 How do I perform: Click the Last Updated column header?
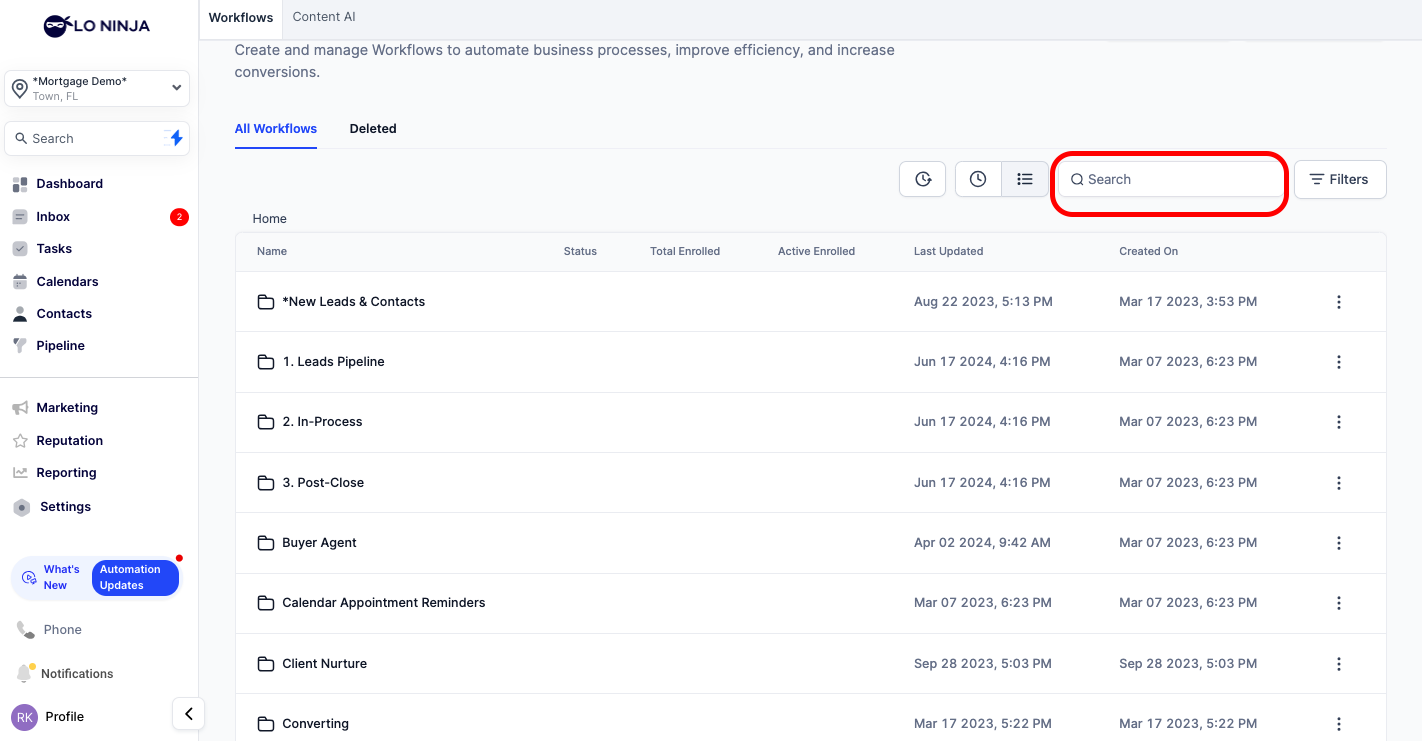(948, 252)
